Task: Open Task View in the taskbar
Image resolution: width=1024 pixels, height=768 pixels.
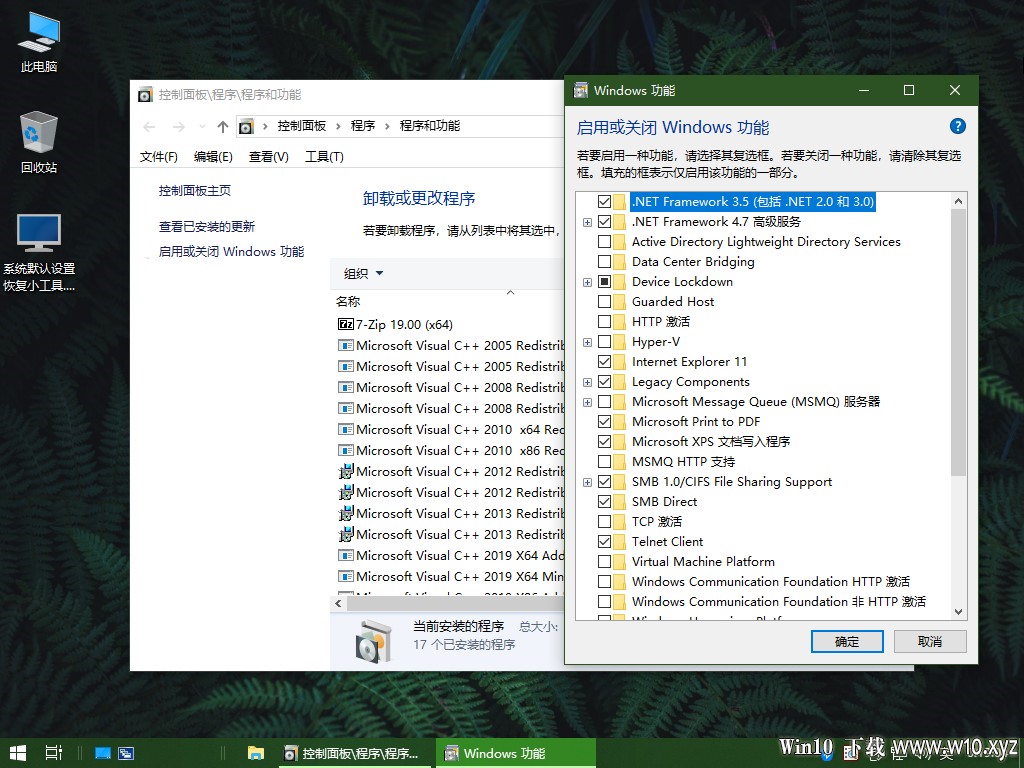Action: (x=54, y=753)
